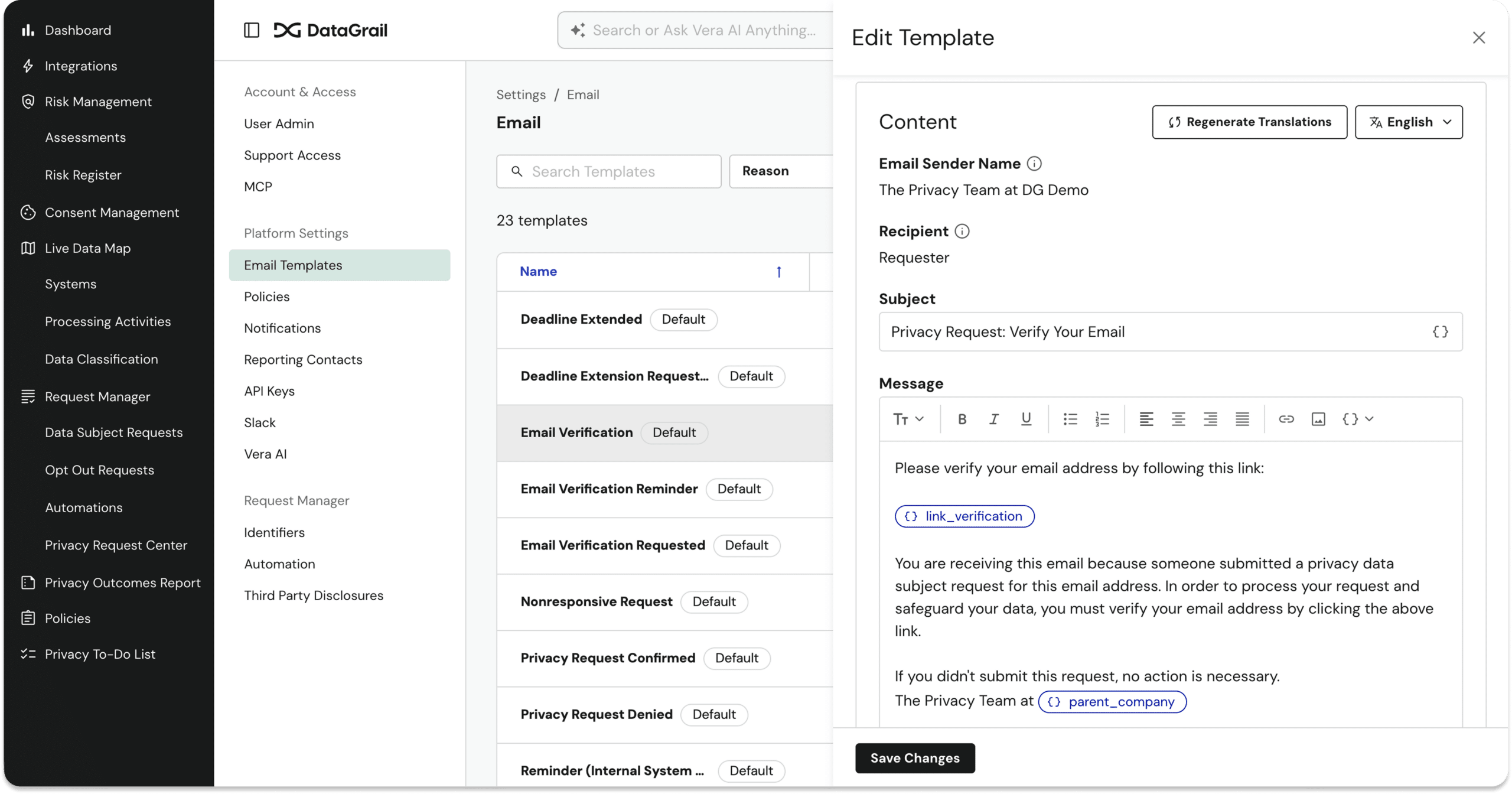The height and width of the screenshot is (794, 1512).
Task: Open Notifications settings
Action: click(x=282, y=328)
